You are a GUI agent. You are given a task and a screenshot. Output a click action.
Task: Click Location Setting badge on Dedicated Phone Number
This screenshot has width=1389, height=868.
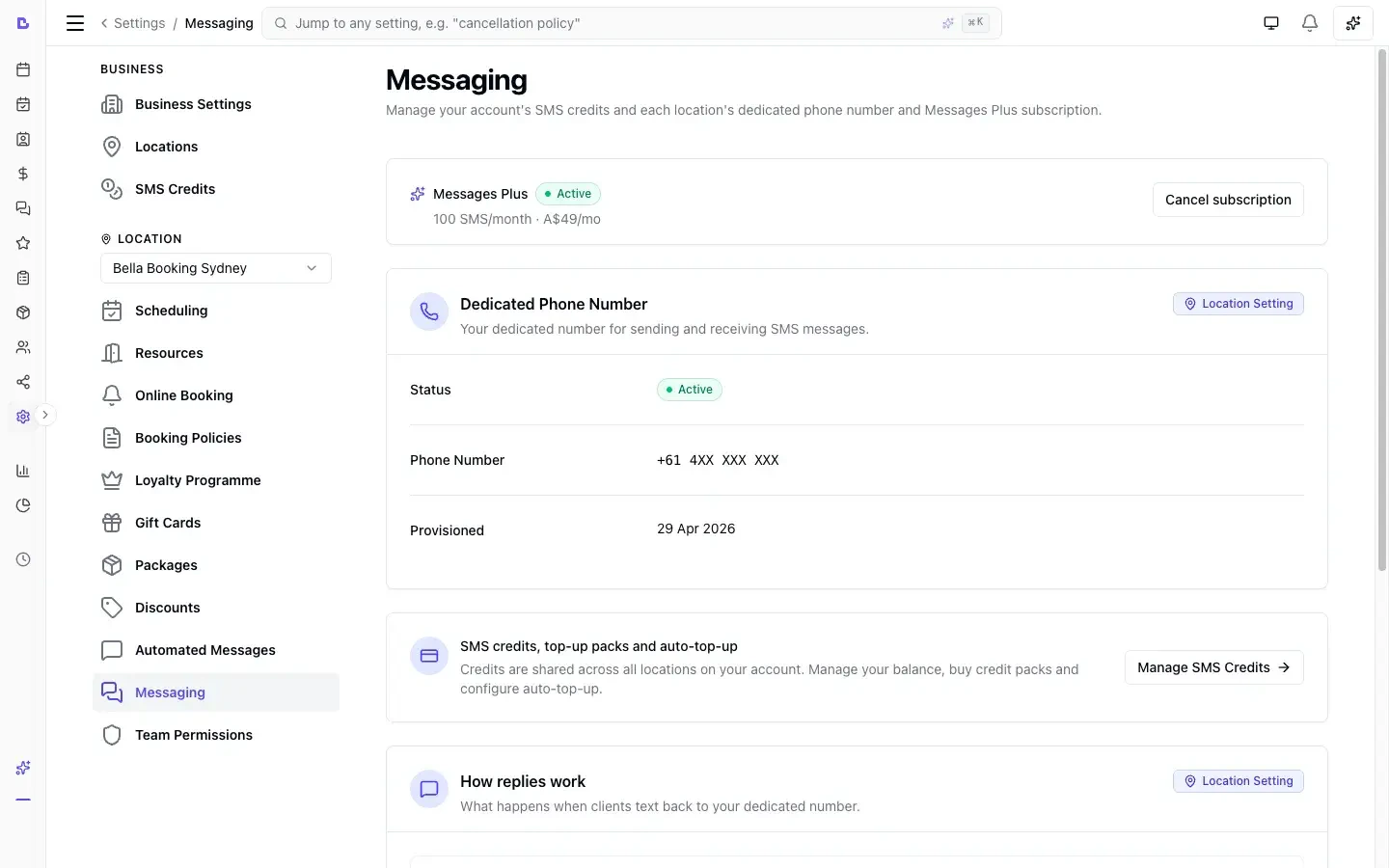1239,304
